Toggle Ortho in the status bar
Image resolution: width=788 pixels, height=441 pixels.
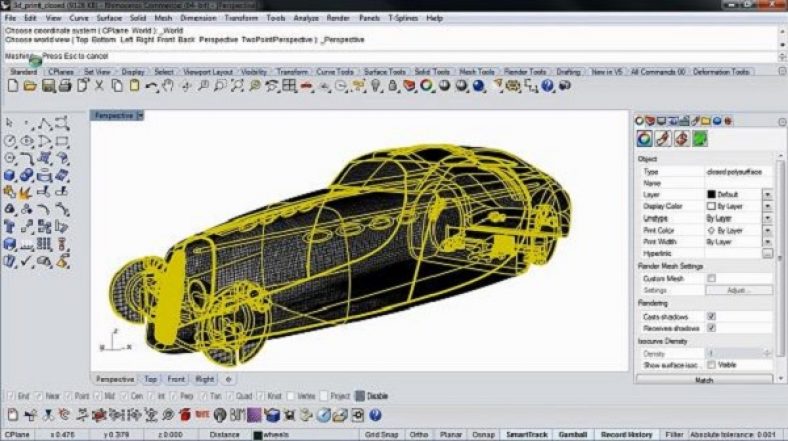[419, 434]
